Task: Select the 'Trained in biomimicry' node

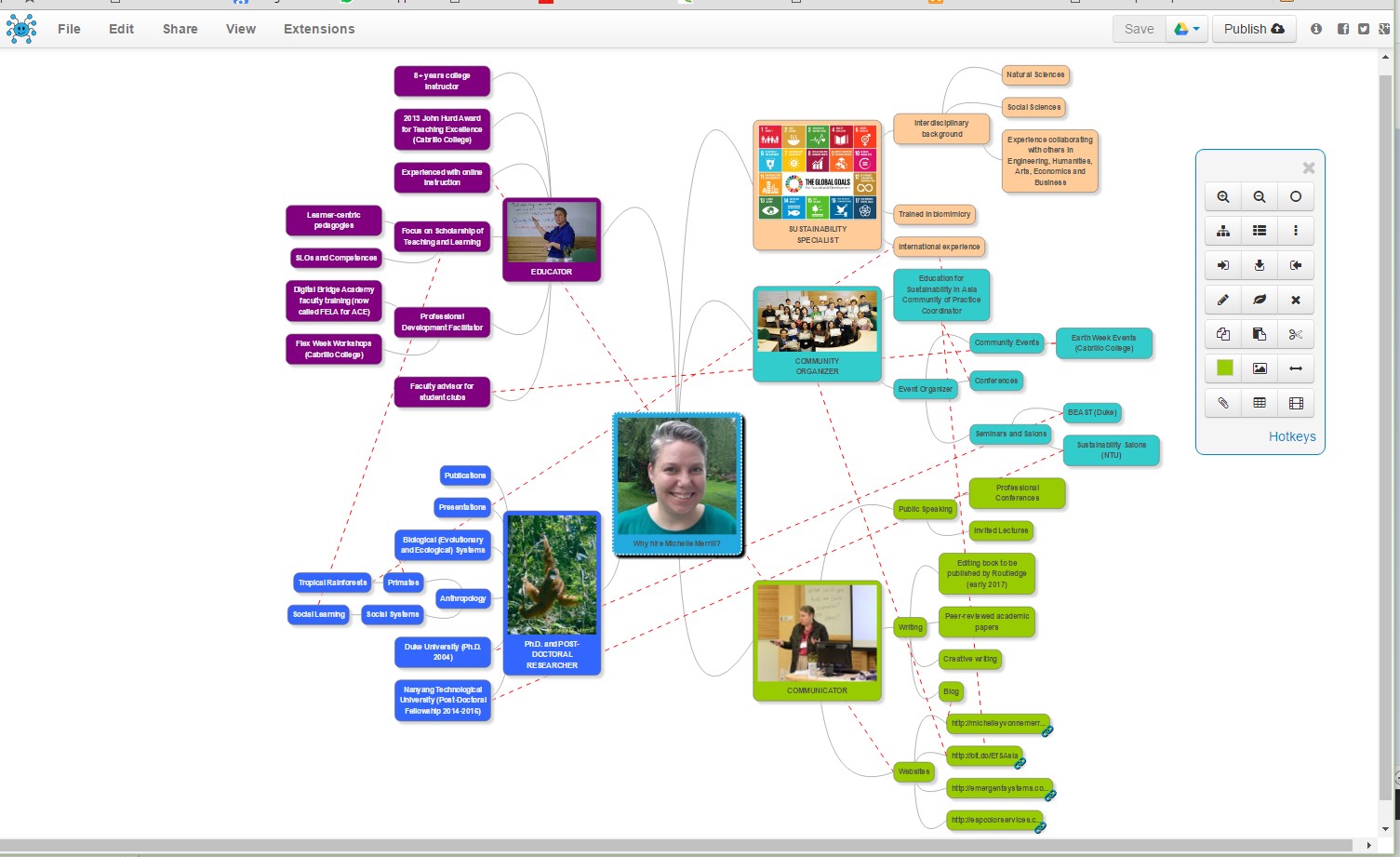Action: 934,214
